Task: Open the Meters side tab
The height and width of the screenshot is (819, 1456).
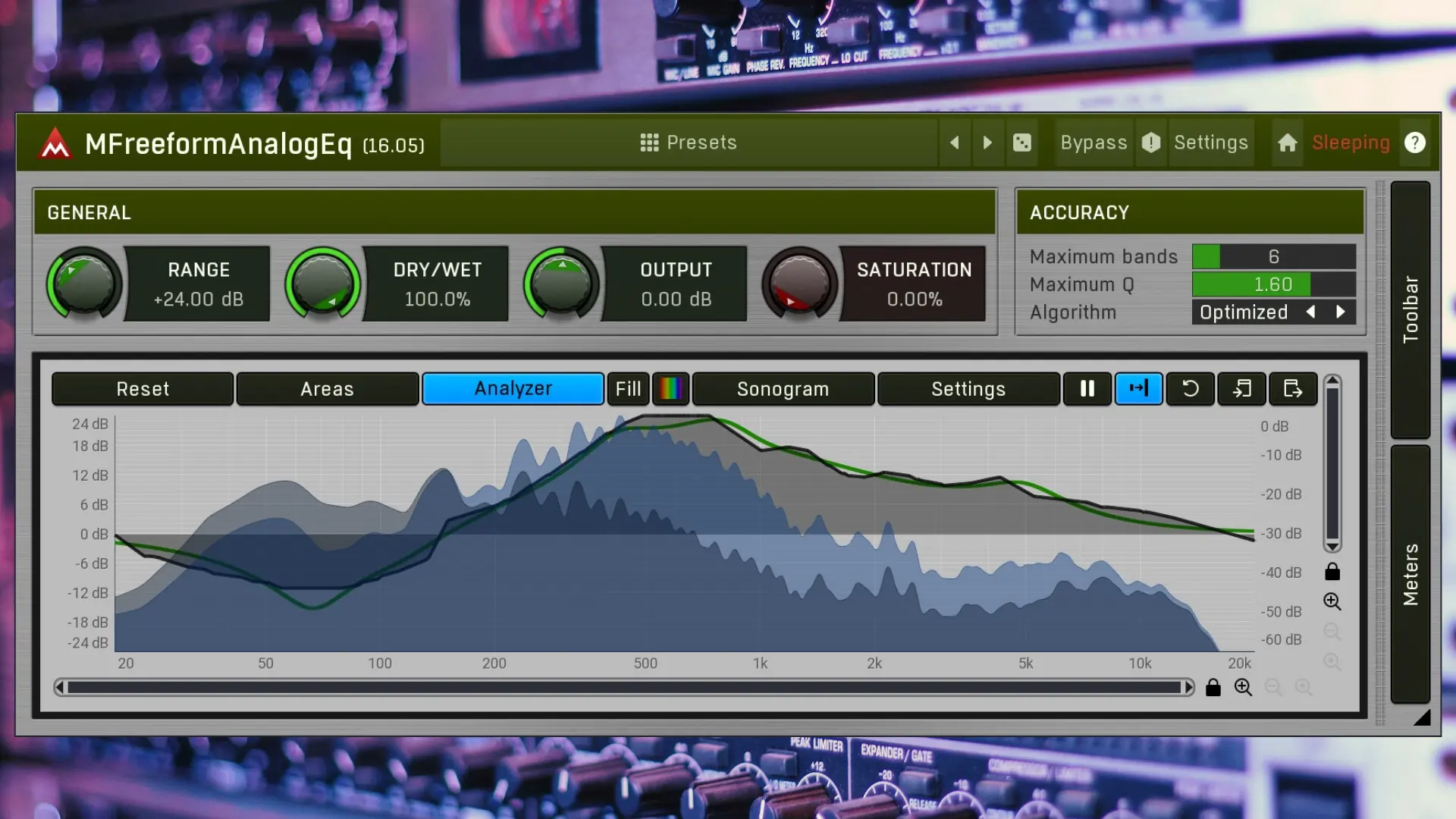Action: pyautogui.click(x=1410, y=574)
